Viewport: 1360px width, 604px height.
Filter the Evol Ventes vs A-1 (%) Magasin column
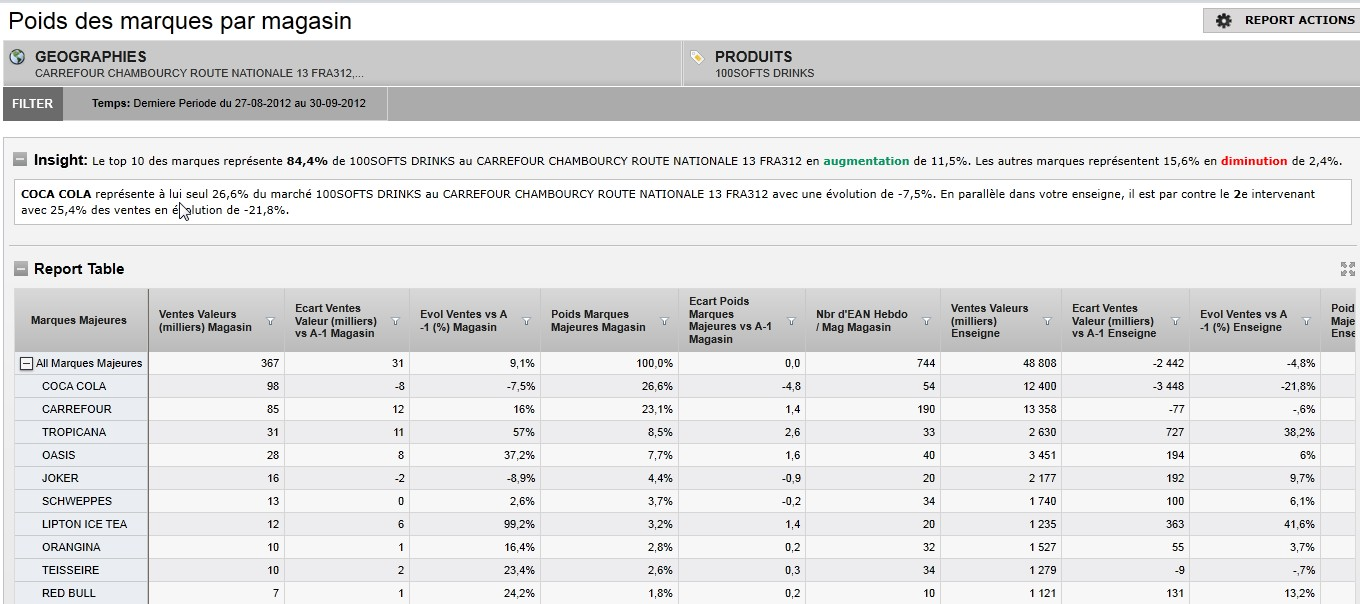pyautogui.click(x=527, y=321)
